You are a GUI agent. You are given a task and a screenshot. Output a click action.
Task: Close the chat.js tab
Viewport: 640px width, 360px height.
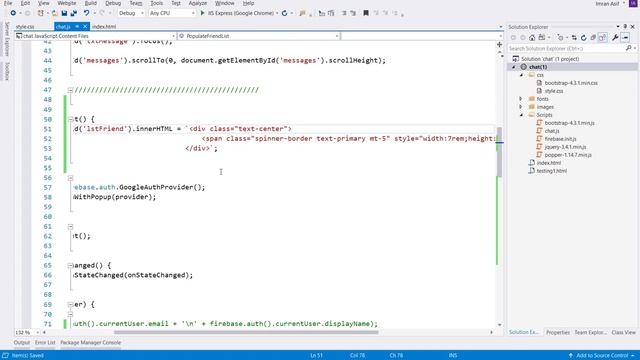tap(85, 27)
